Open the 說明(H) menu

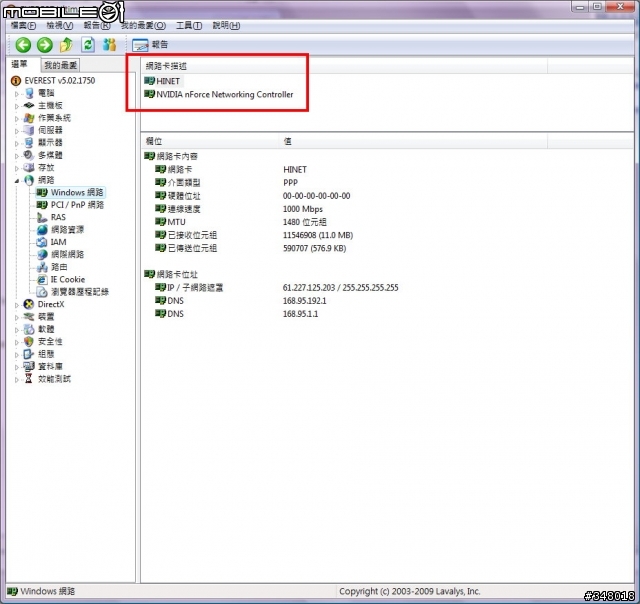[226, 26]
